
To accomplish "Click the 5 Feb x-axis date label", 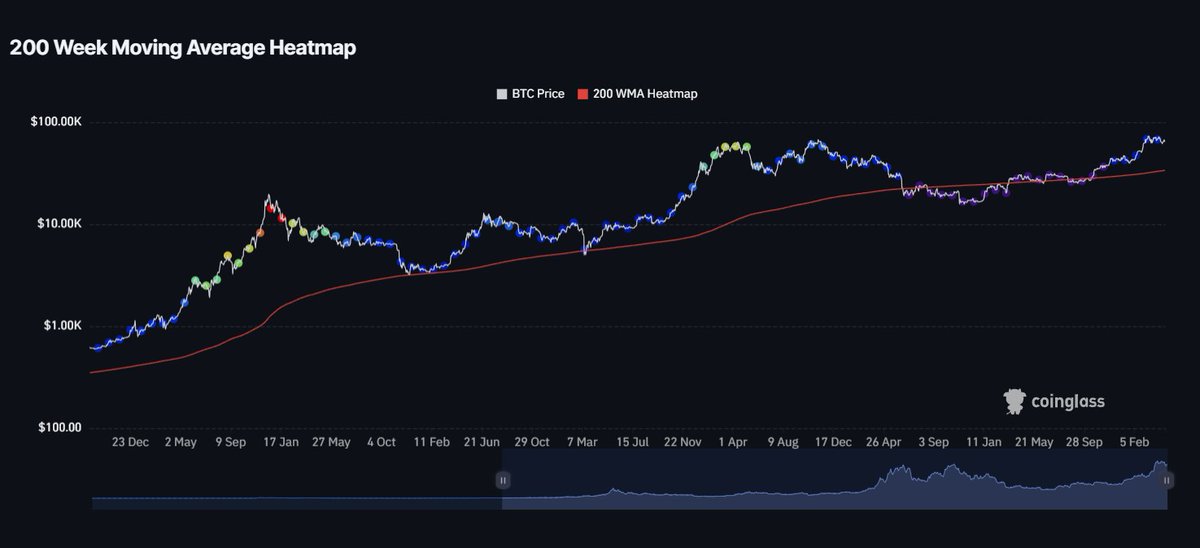I will point(1136,441).
